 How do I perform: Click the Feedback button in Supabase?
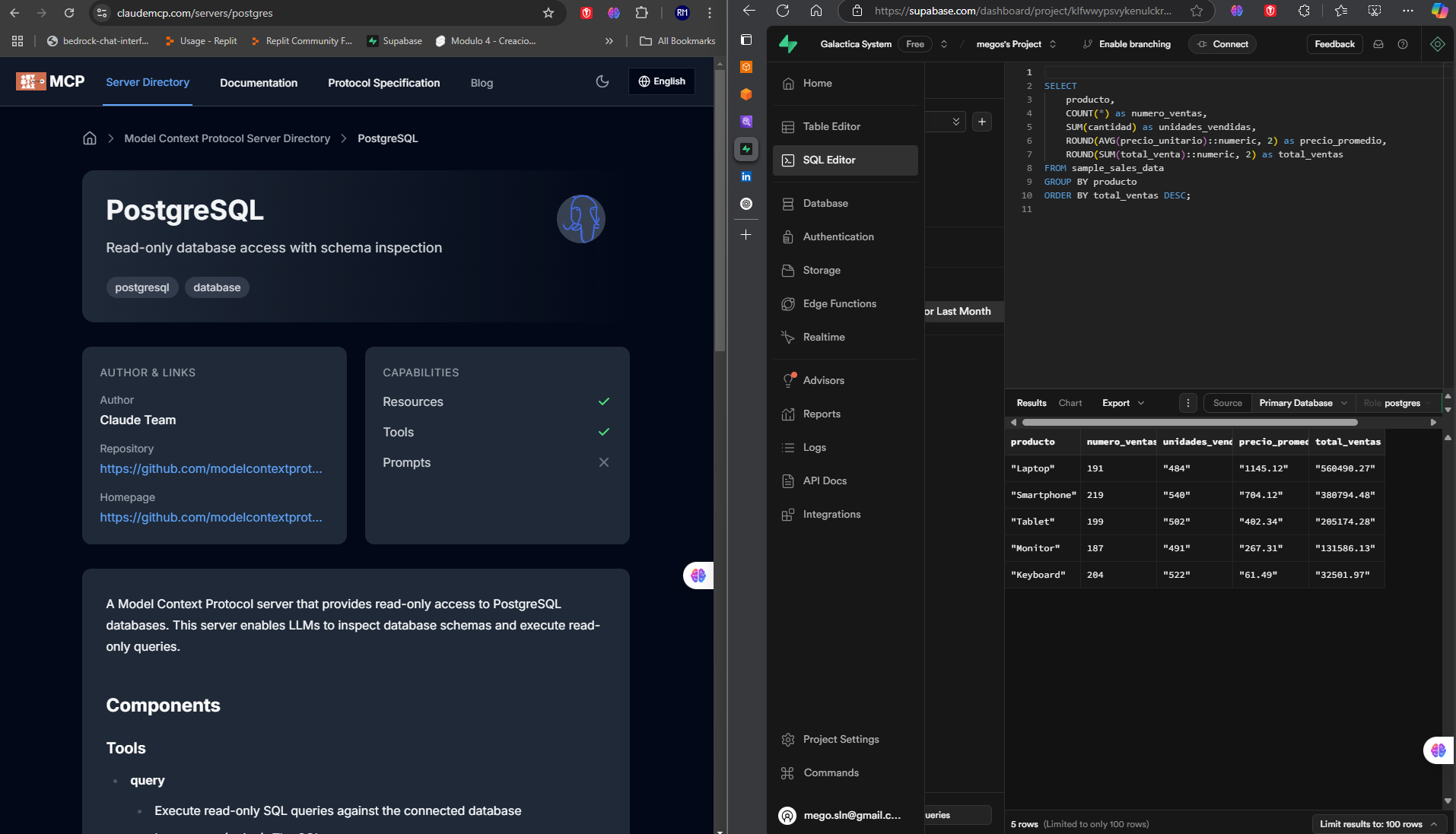pos(1334,44)
